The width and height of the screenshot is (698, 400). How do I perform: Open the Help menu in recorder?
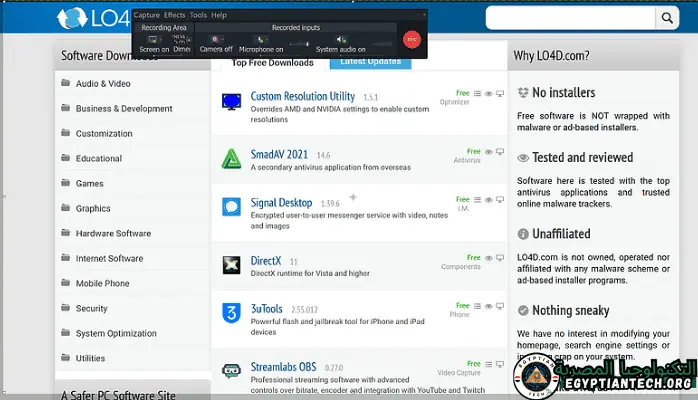tap(219, 15)
